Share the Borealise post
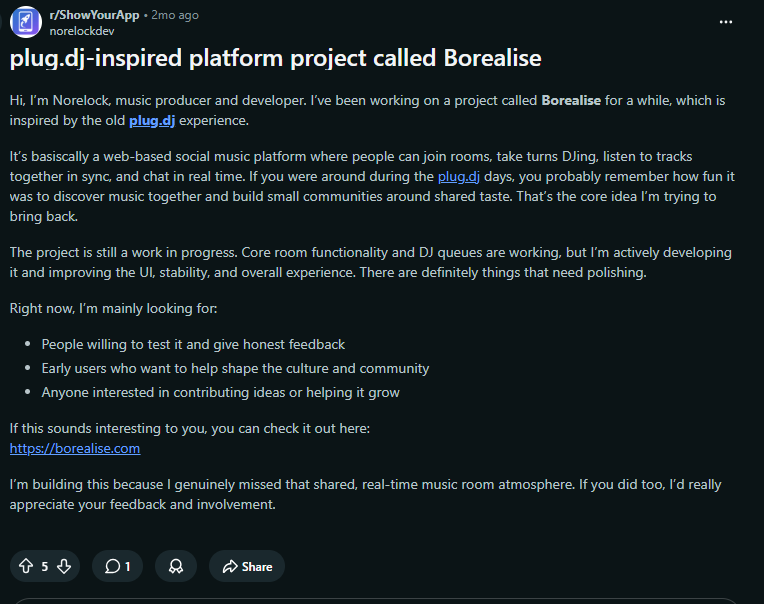 (x=247, y=566)
